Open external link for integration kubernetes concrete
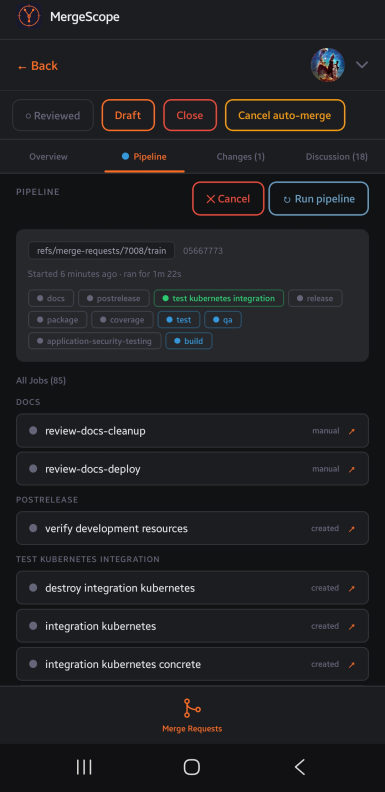 pyautogui.click(x=352, y=664)
